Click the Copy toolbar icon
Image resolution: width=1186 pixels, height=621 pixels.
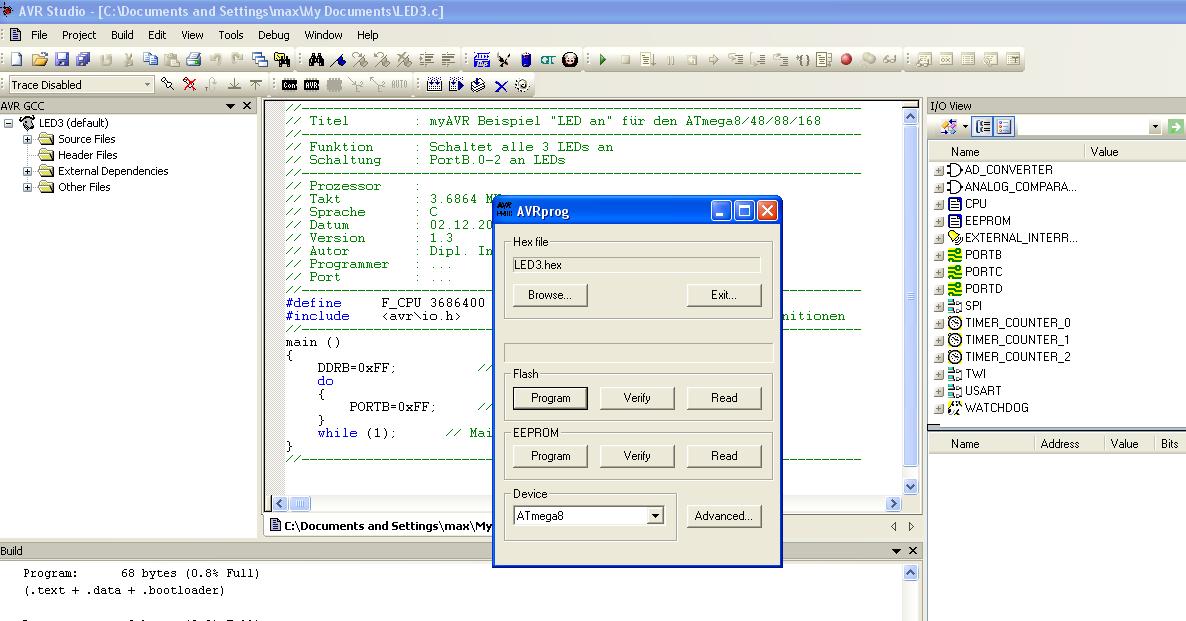[x=150, y=59]
